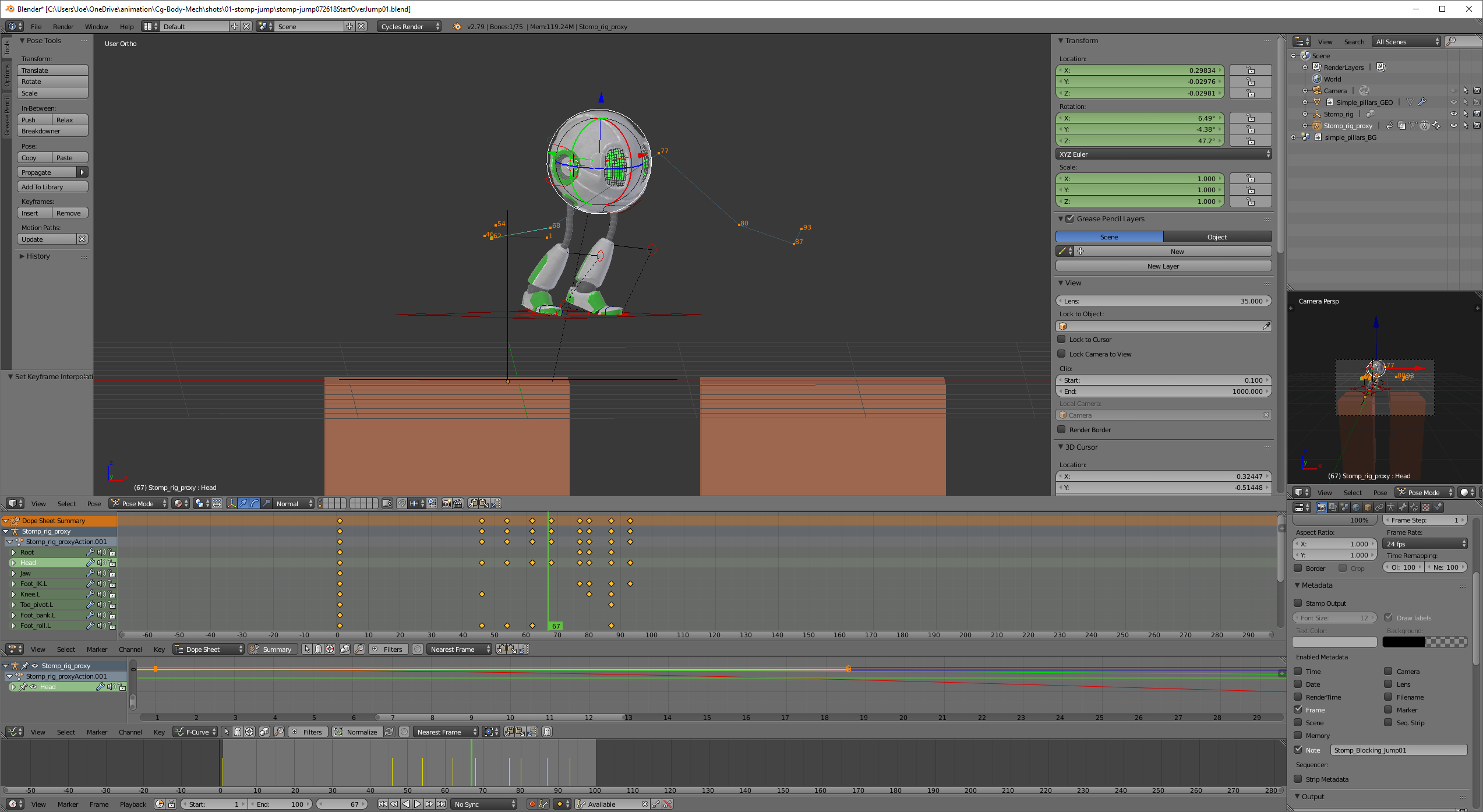Click the Breakdowner button
This screenshot has height=812, width=1483.
tap(52, 131)
